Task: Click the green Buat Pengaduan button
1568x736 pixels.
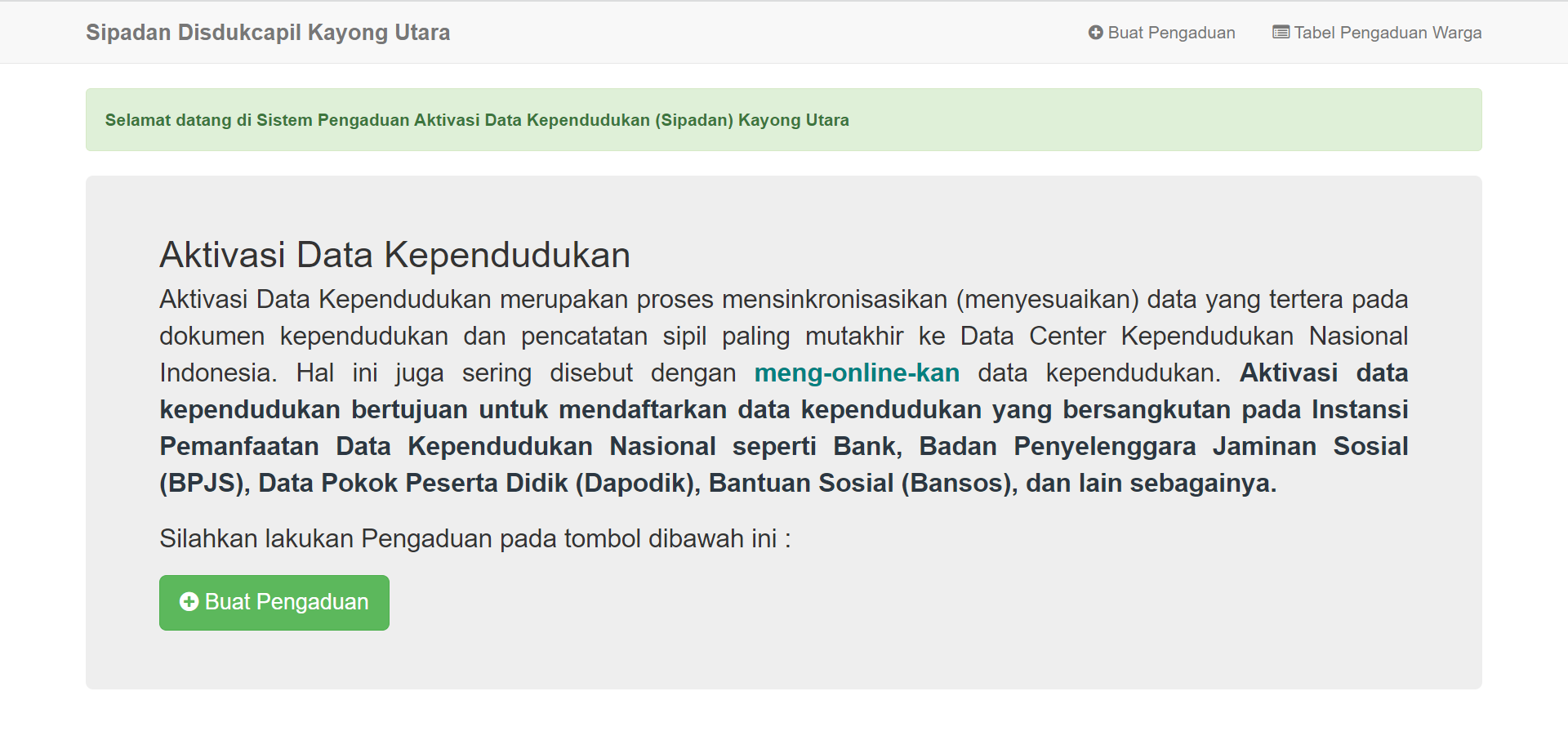Action: (274, 602)
